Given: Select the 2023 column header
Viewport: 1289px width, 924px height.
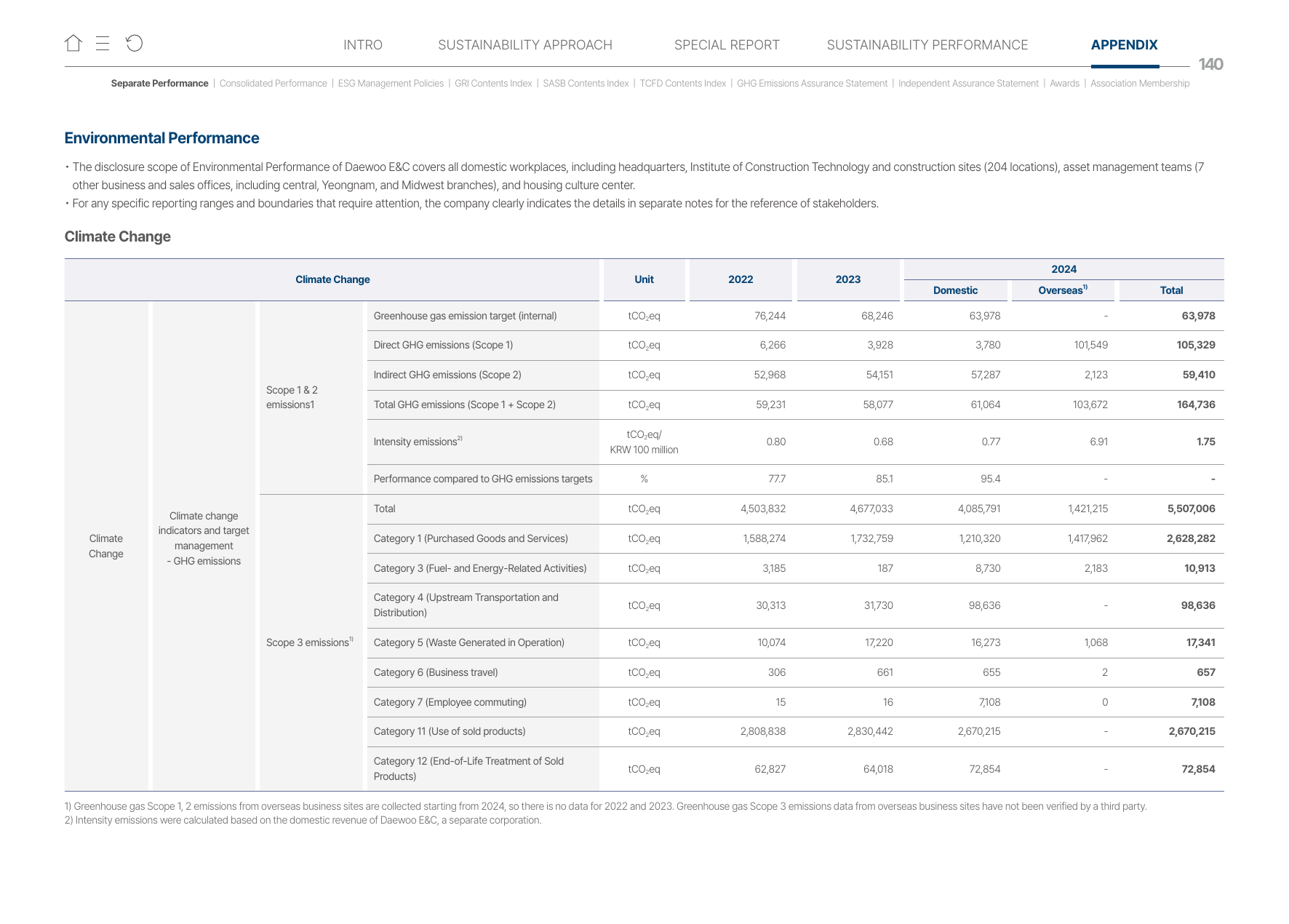Looking at the screenshot, I should [x=847, y=279].
